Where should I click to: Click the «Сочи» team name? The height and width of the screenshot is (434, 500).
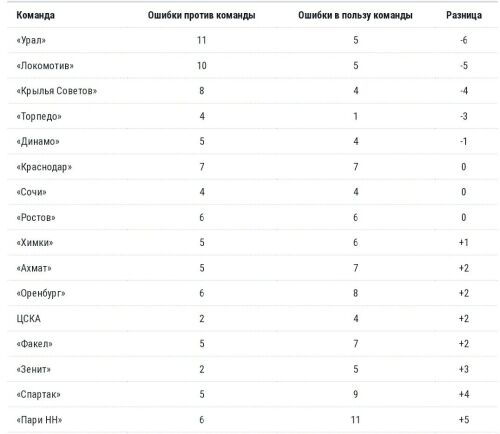click(x=31, y=192)
